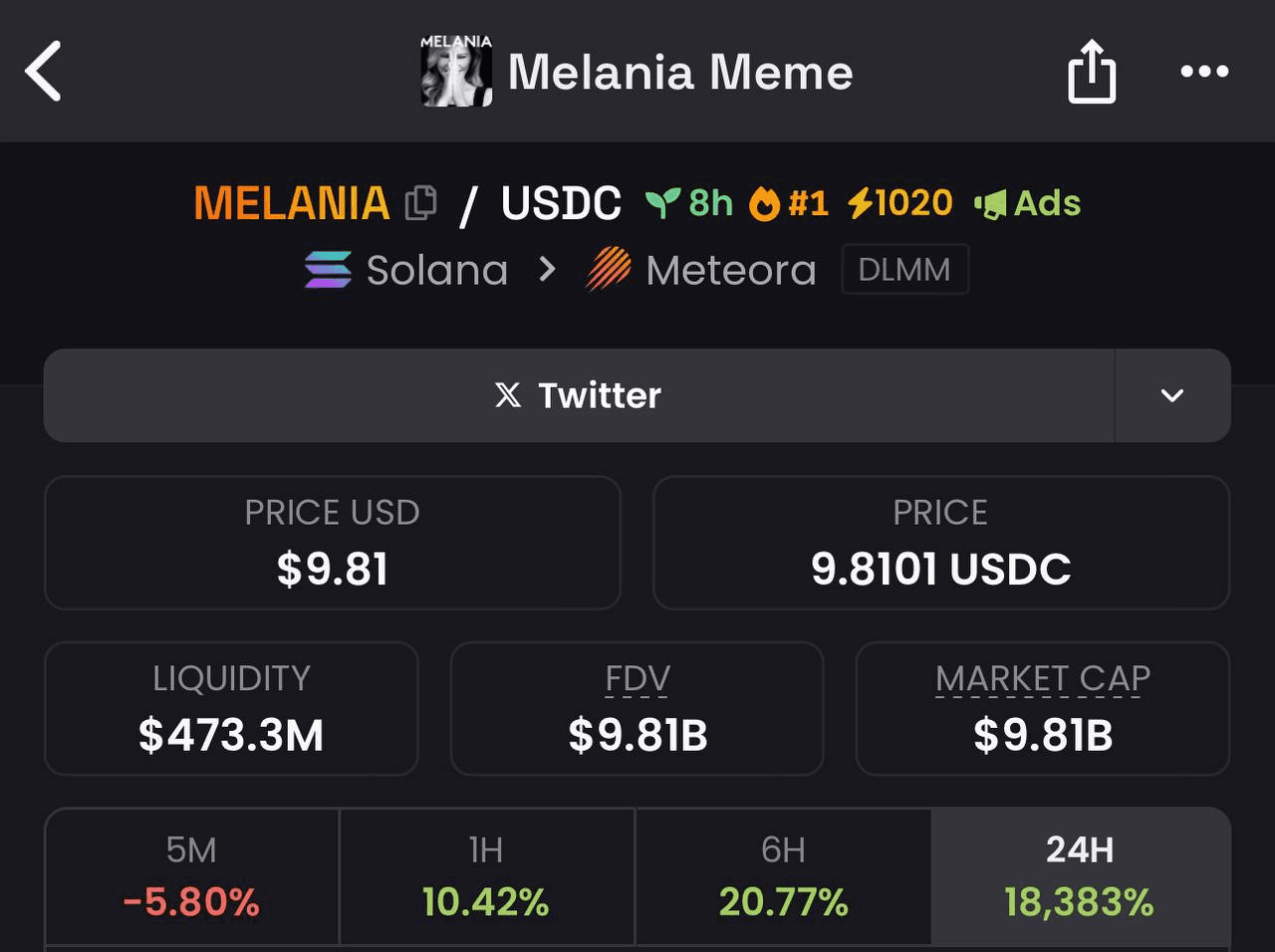Select the 5M timeframe tab
Viewport: 1275px width, 952px height.
click(x=192, y=876)
